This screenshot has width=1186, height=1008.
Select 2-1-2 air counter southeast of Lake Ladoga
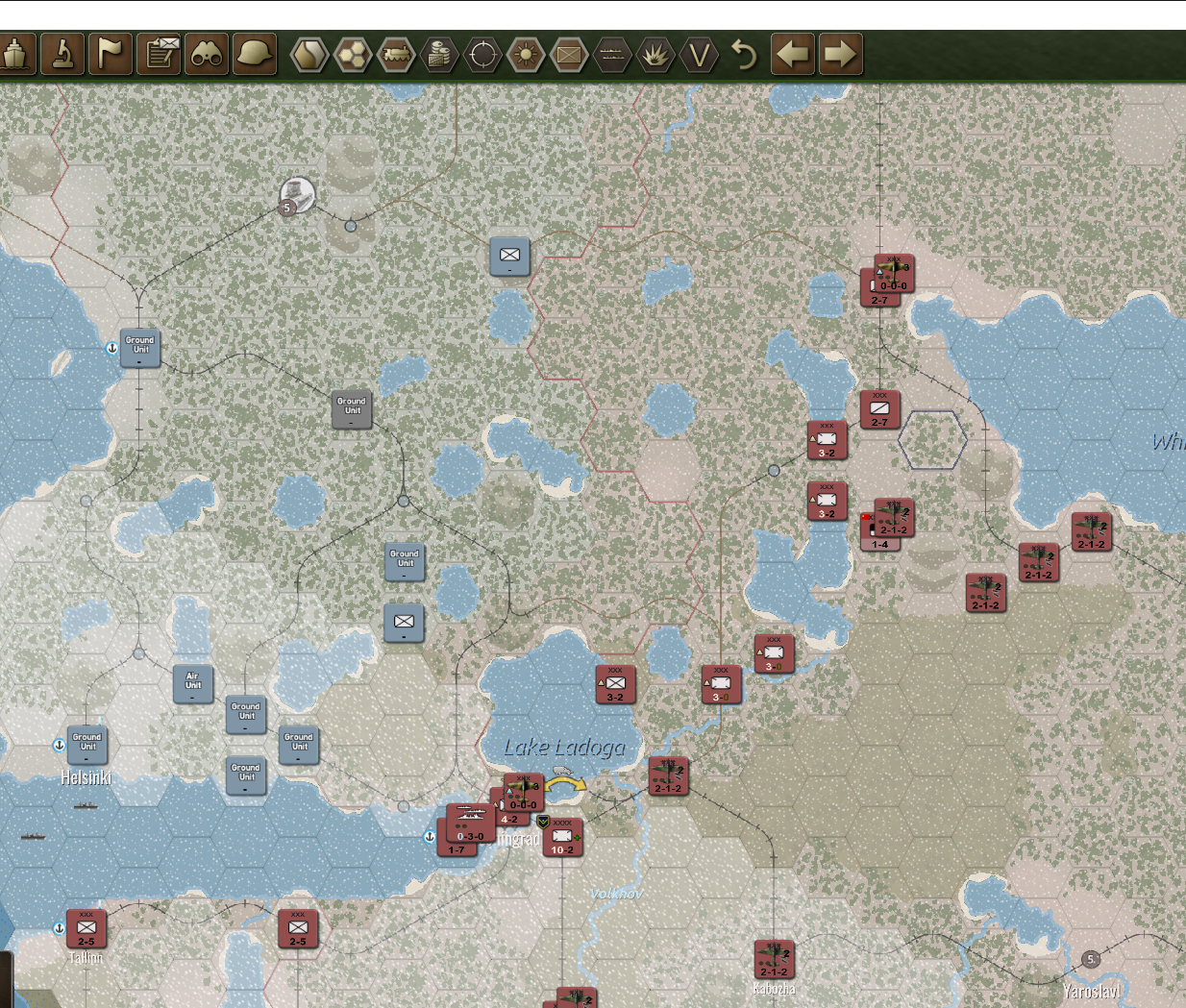(x=668, y=775)
